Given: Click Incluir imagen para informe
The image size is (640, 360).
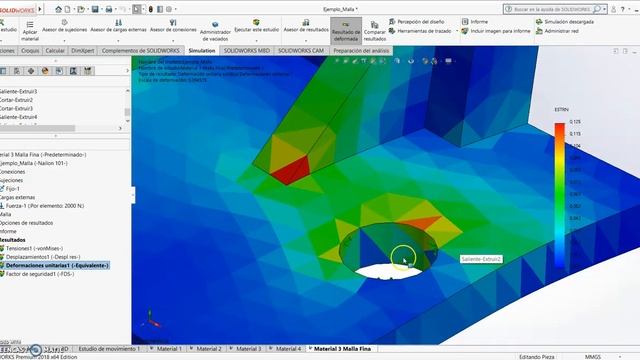Looking at the screenshot, I should click(x=496, y=31).
